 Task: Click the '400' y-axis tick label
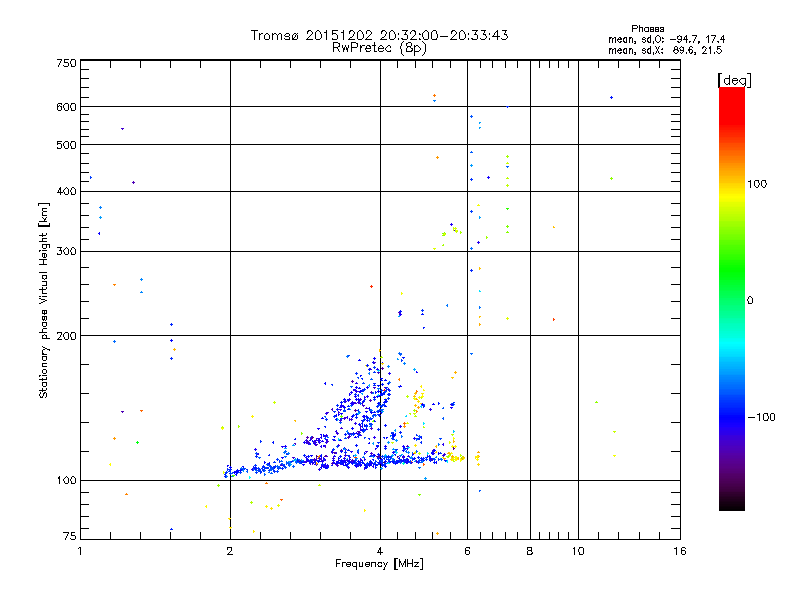pyautogui.click(x=66, y=192)
